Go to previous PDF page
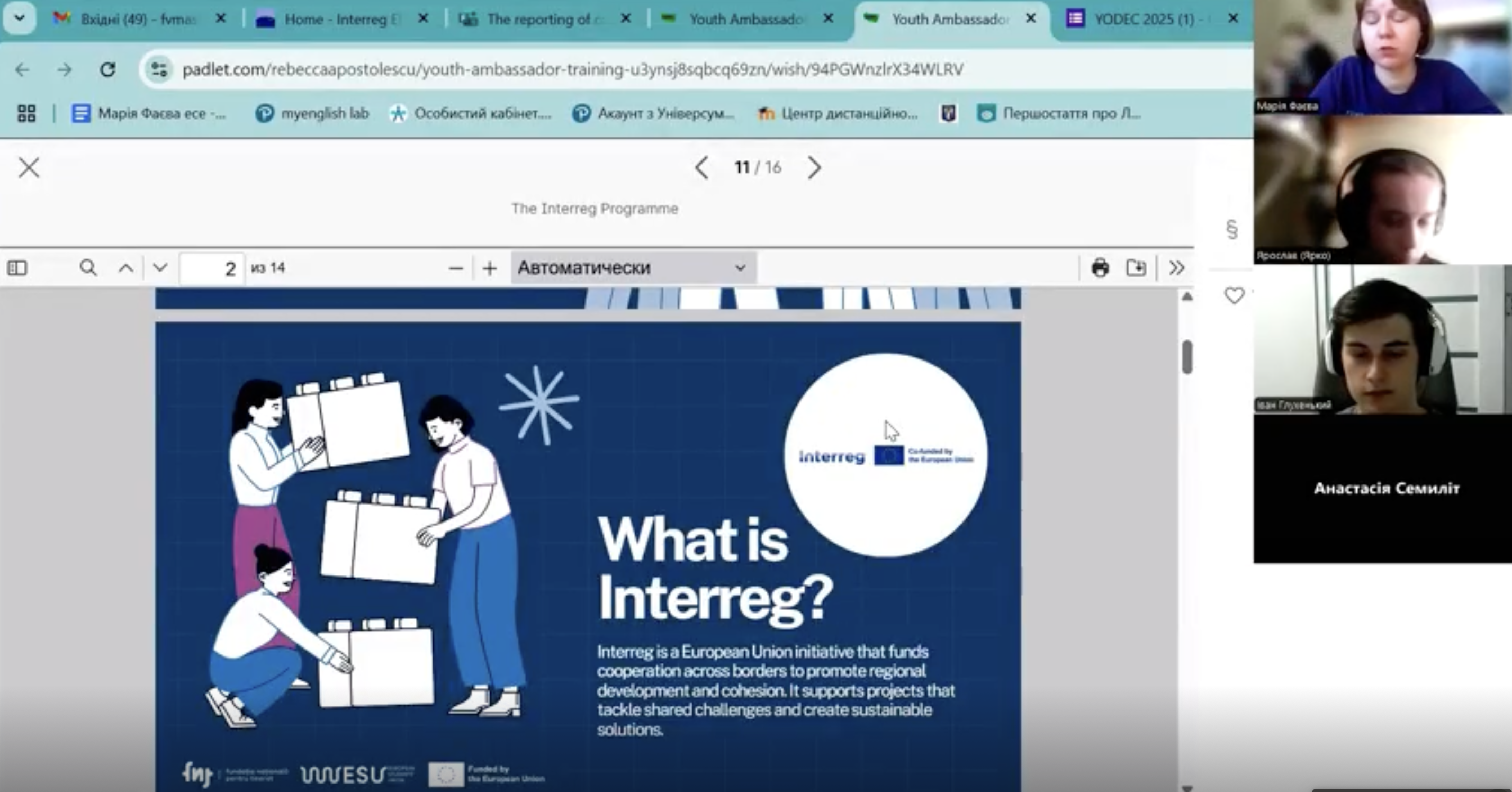This screenshot has height=792, width=1512. (125, 268)
